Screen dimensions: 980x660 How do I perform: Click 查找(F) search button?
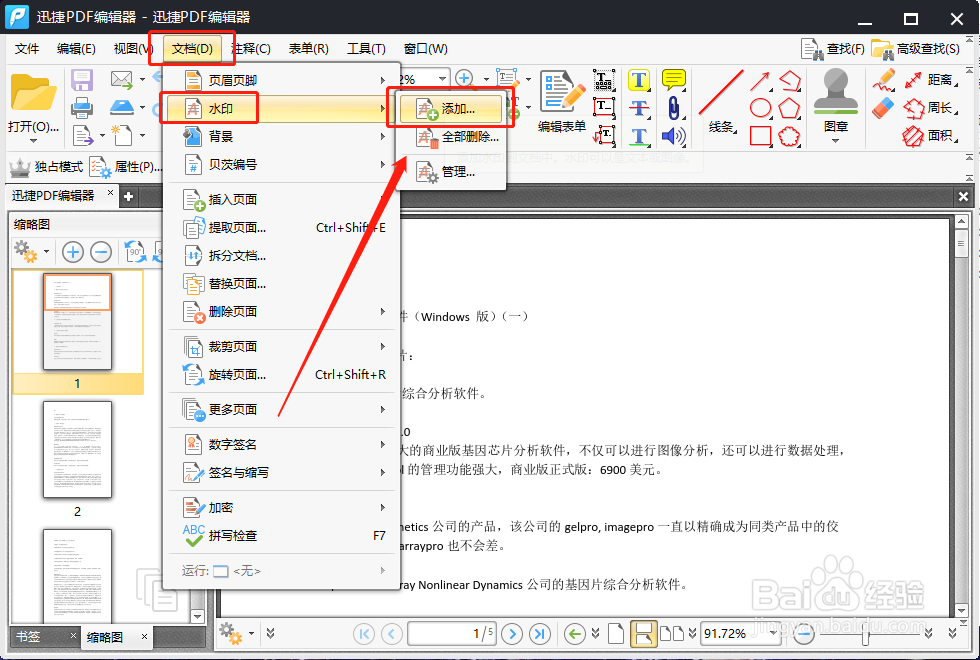[832, 49]
